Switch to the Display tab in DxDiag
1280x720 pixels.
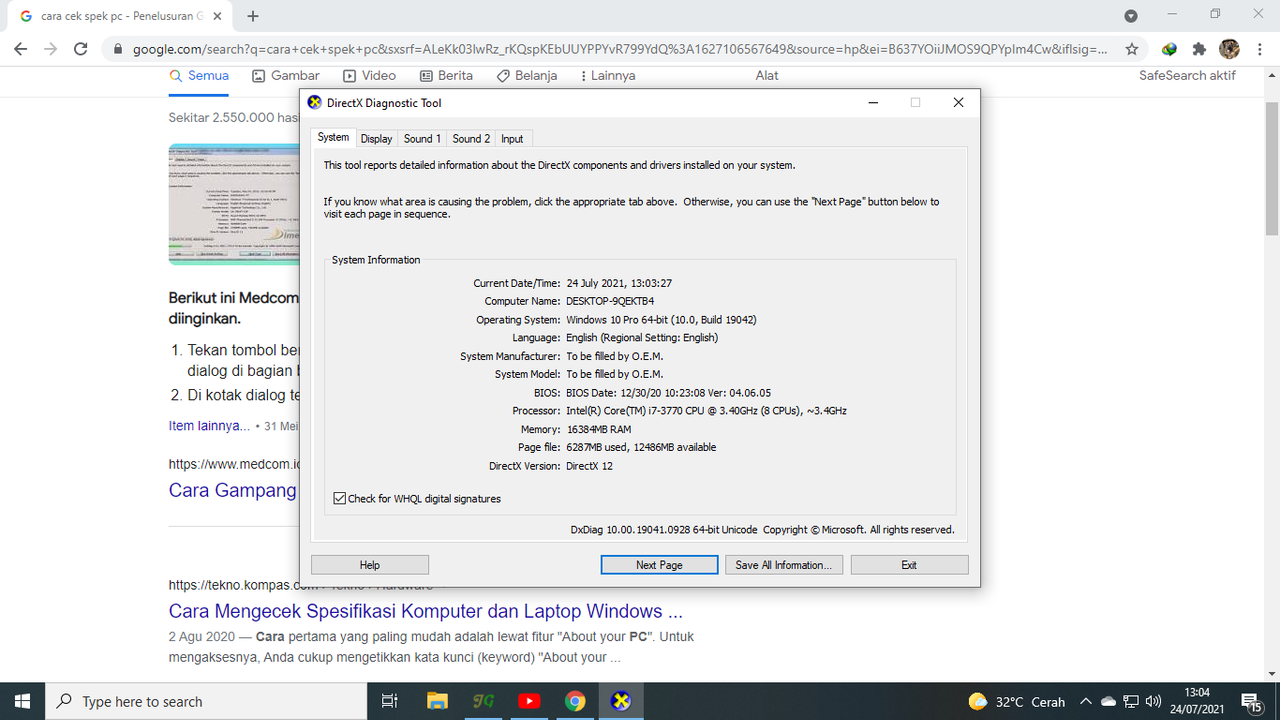coord(376,139)
